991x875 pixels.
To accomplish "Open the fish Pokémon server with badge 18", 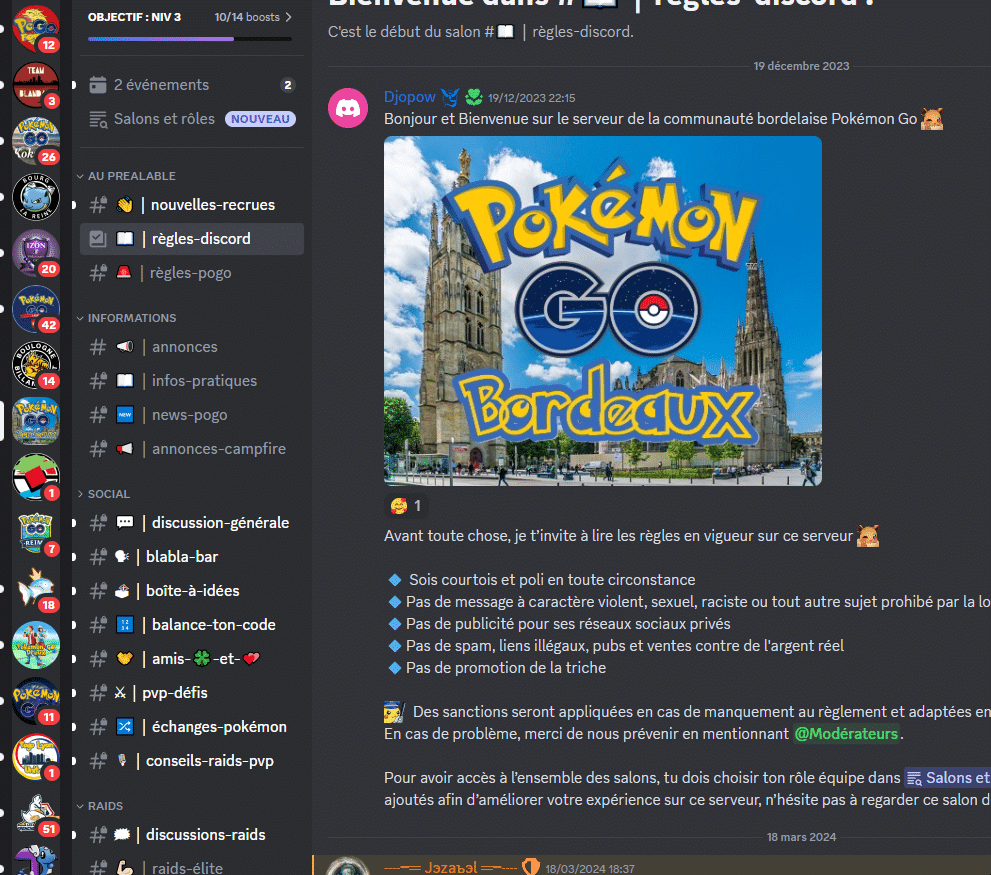I will coord(36,589).
